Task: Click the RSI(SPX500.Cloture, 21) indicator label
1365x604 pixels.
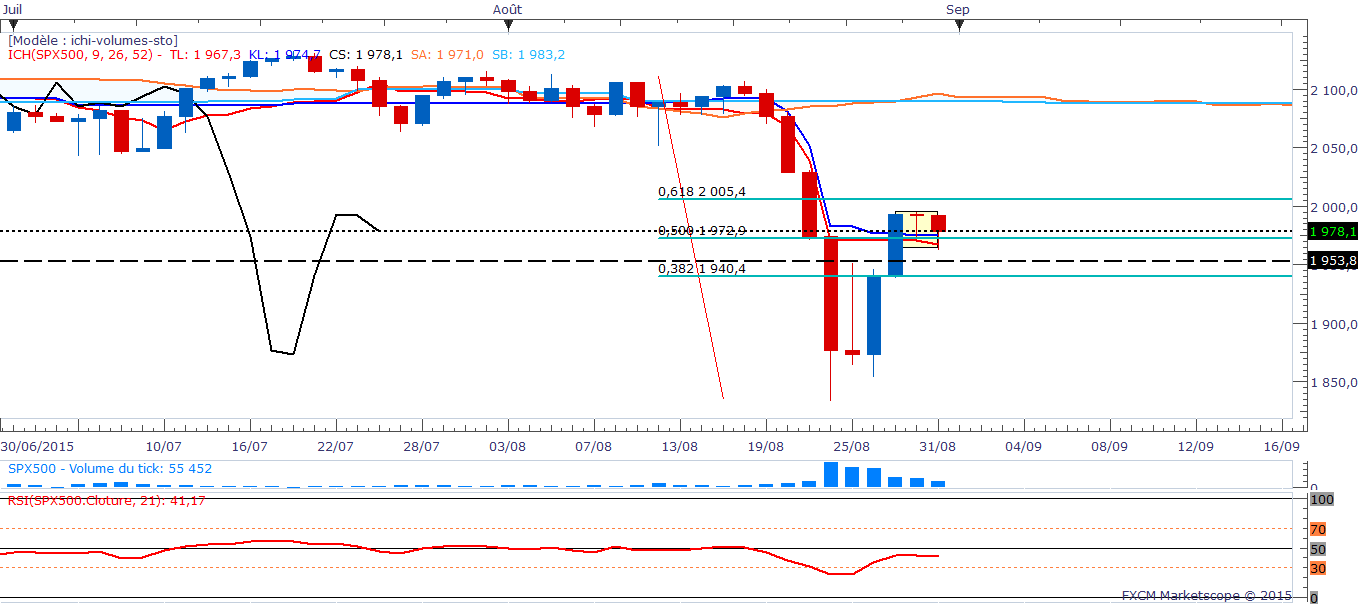Action: (x=107, y=500)
